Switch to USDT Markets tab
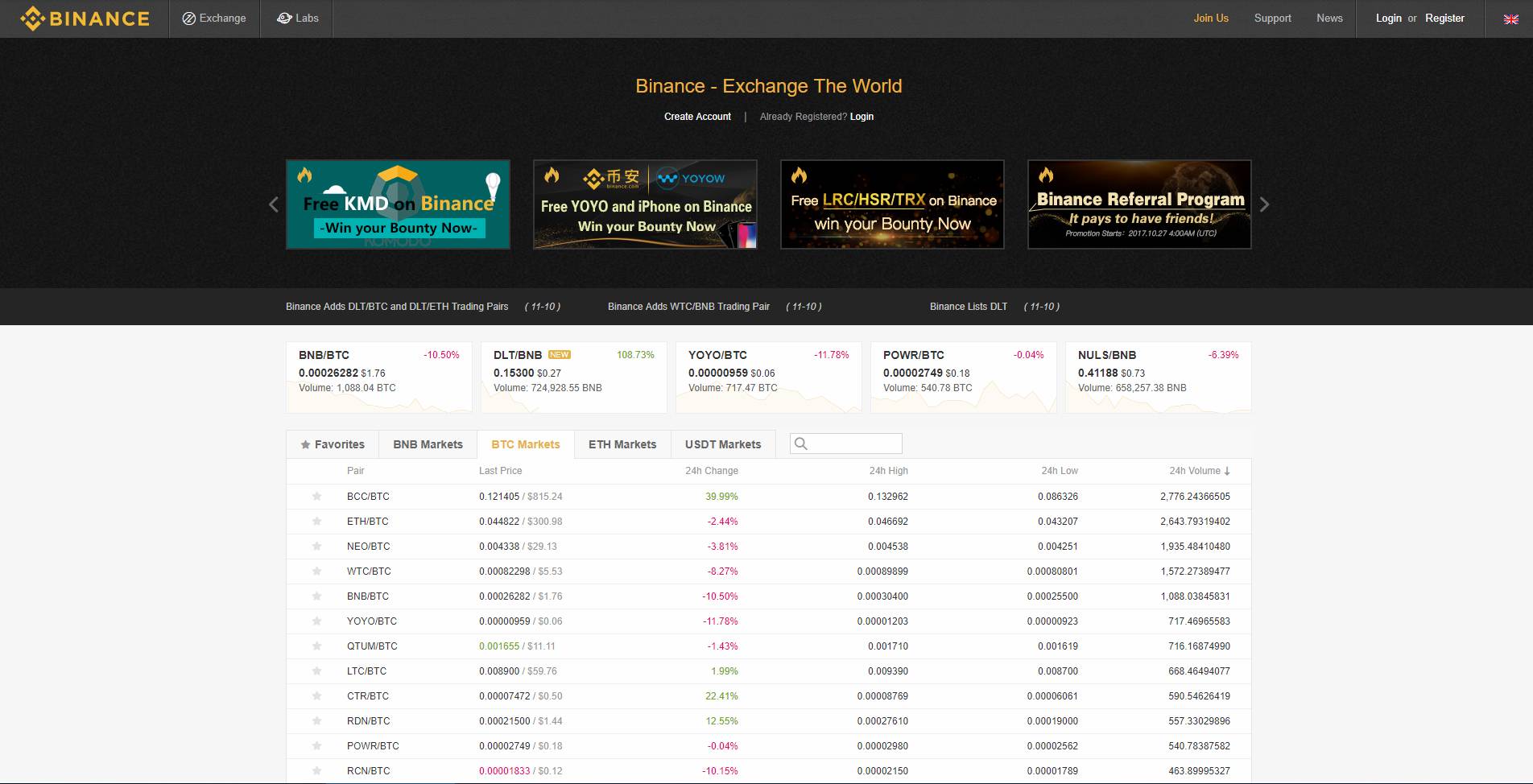The width and height of the screenshot is (1533, 784). [x=723, y=444]
